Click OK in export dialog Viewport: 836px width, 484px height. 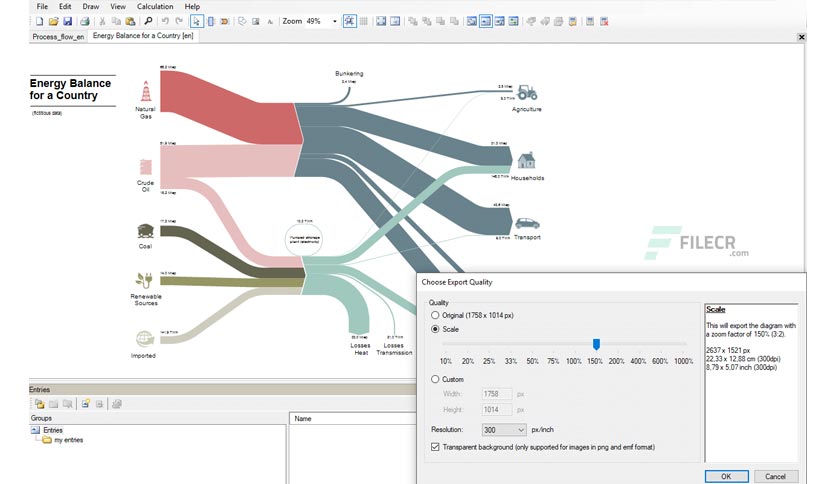click(726, 477)
